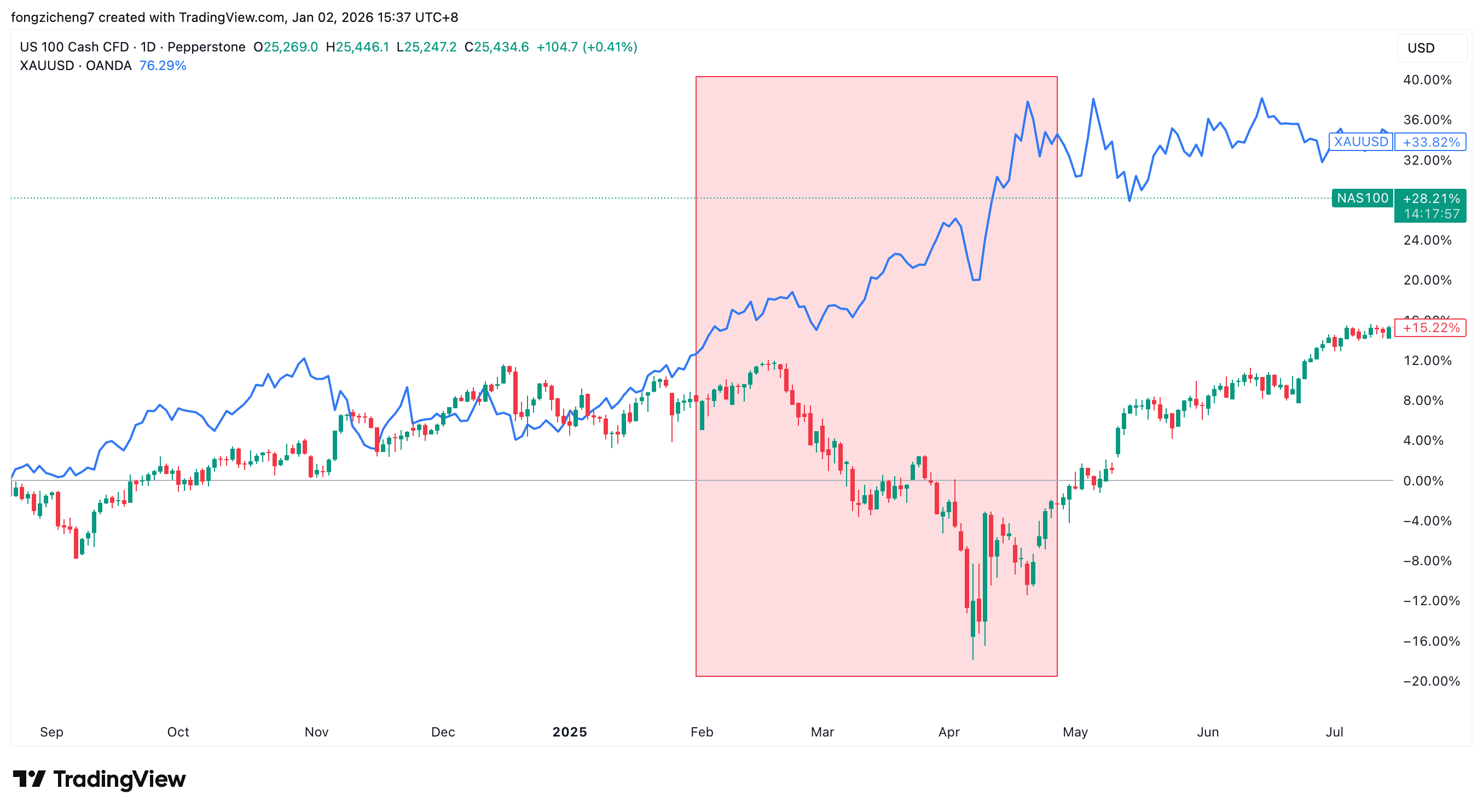Click the Sep label on time axis

(x=51, y=732)
